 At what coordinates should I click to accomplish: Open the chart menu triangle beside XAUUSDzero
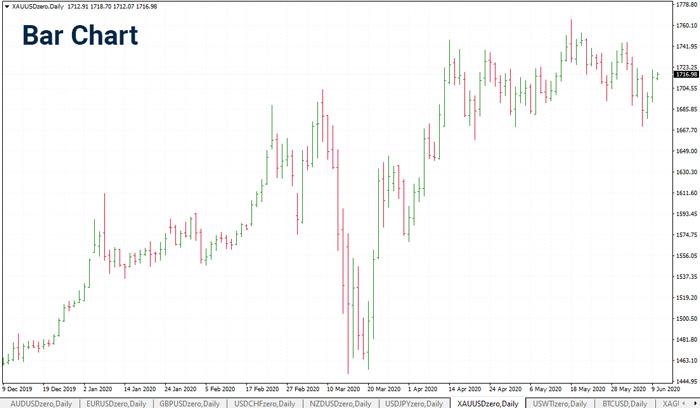tap(6, 6)
